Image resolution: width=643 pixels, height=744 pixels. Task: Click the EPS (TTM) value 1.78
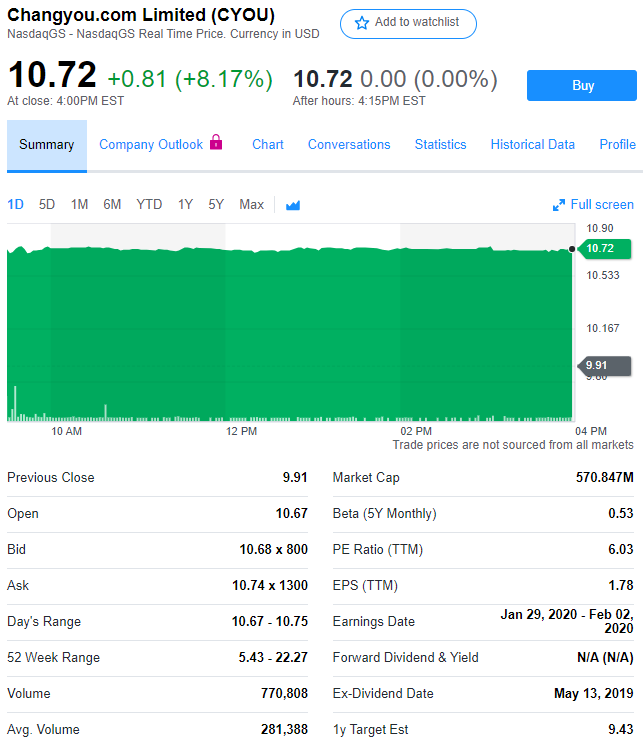click(x=621, y=586)
